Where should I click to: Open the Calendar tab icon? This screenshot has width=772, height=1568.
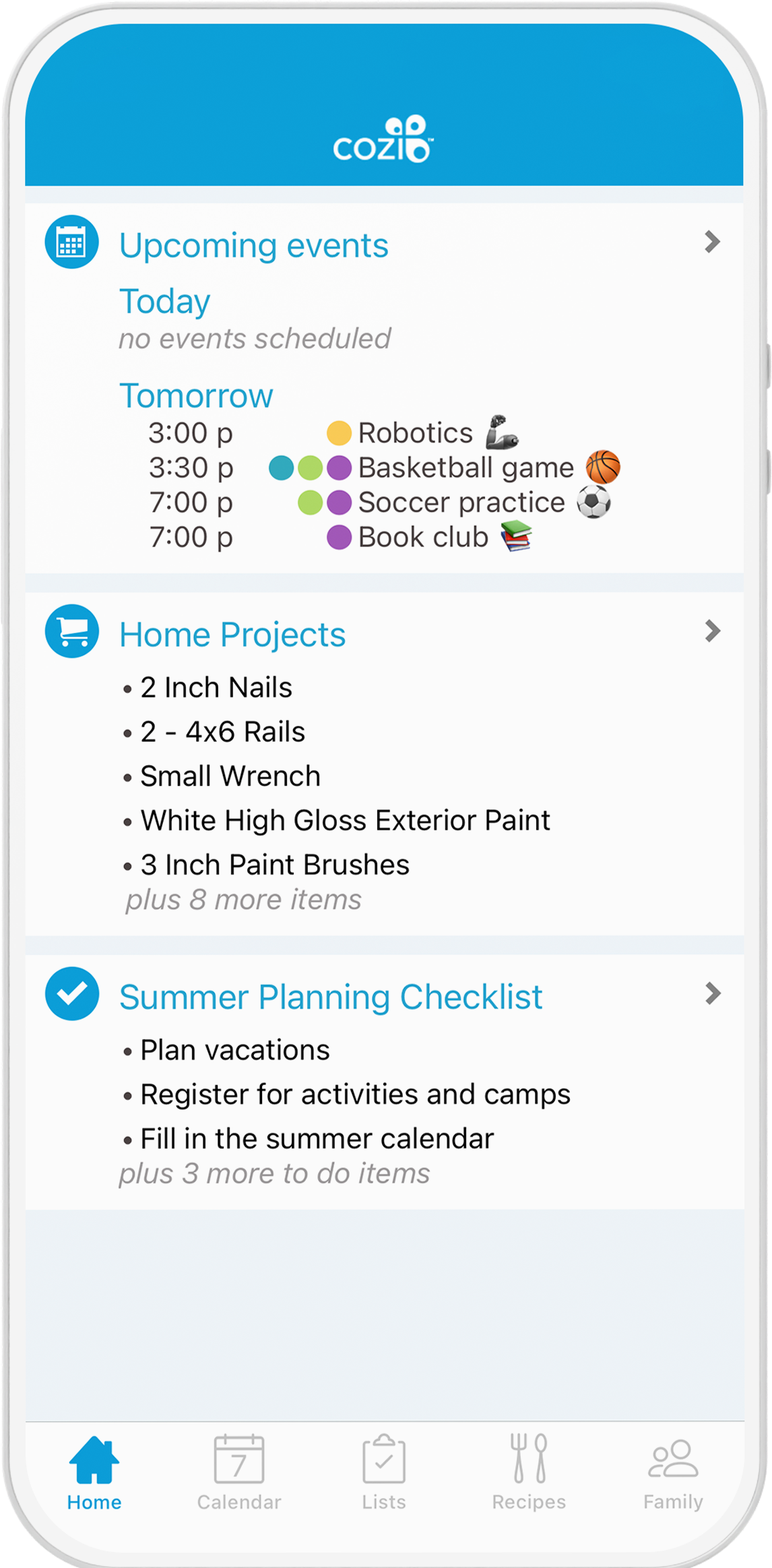point(239,1459)
